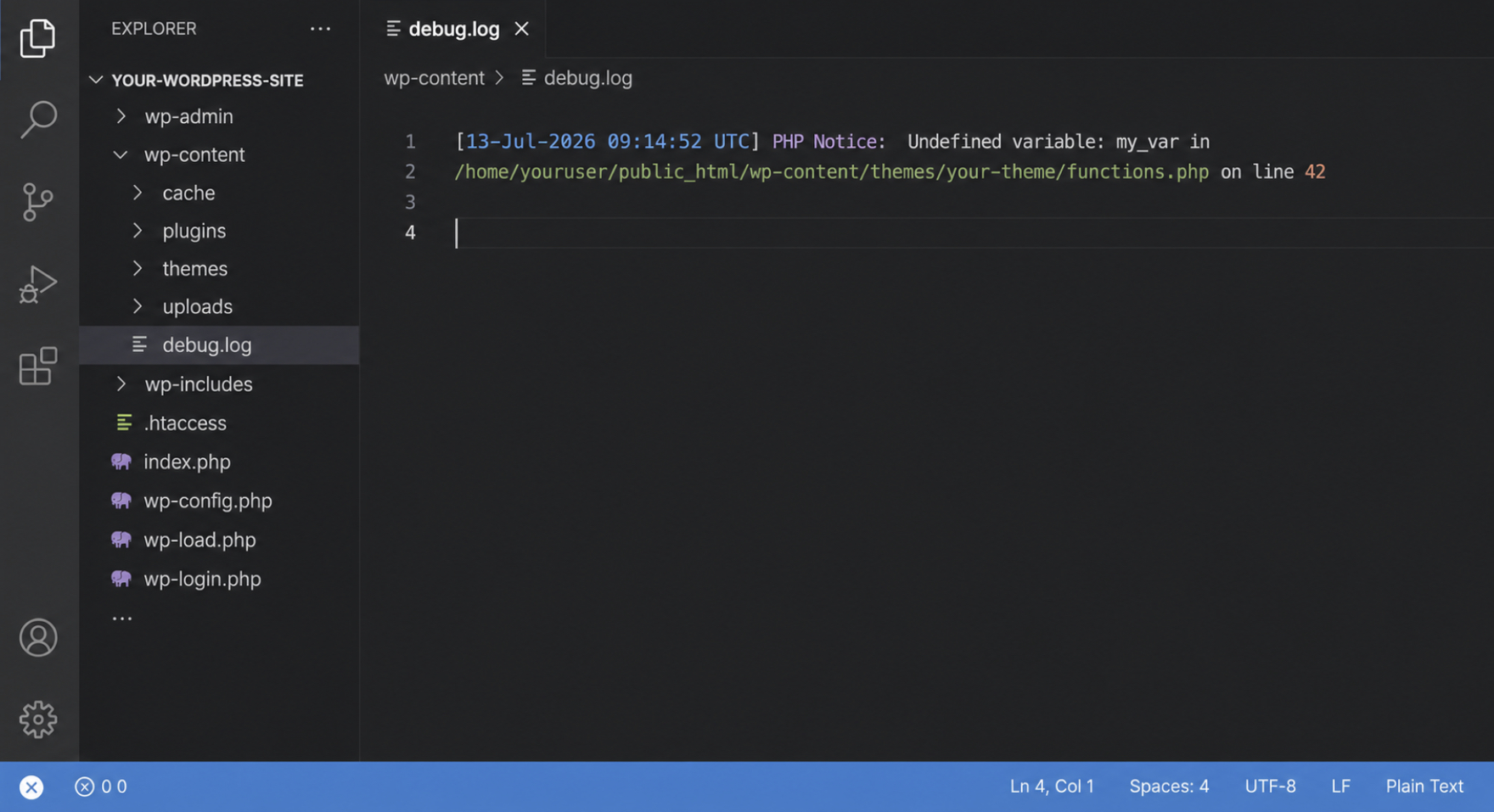Screen dimensions: 1494x812
Task: Open the Explorer files icon in activity bar
Action: (38, 38)
